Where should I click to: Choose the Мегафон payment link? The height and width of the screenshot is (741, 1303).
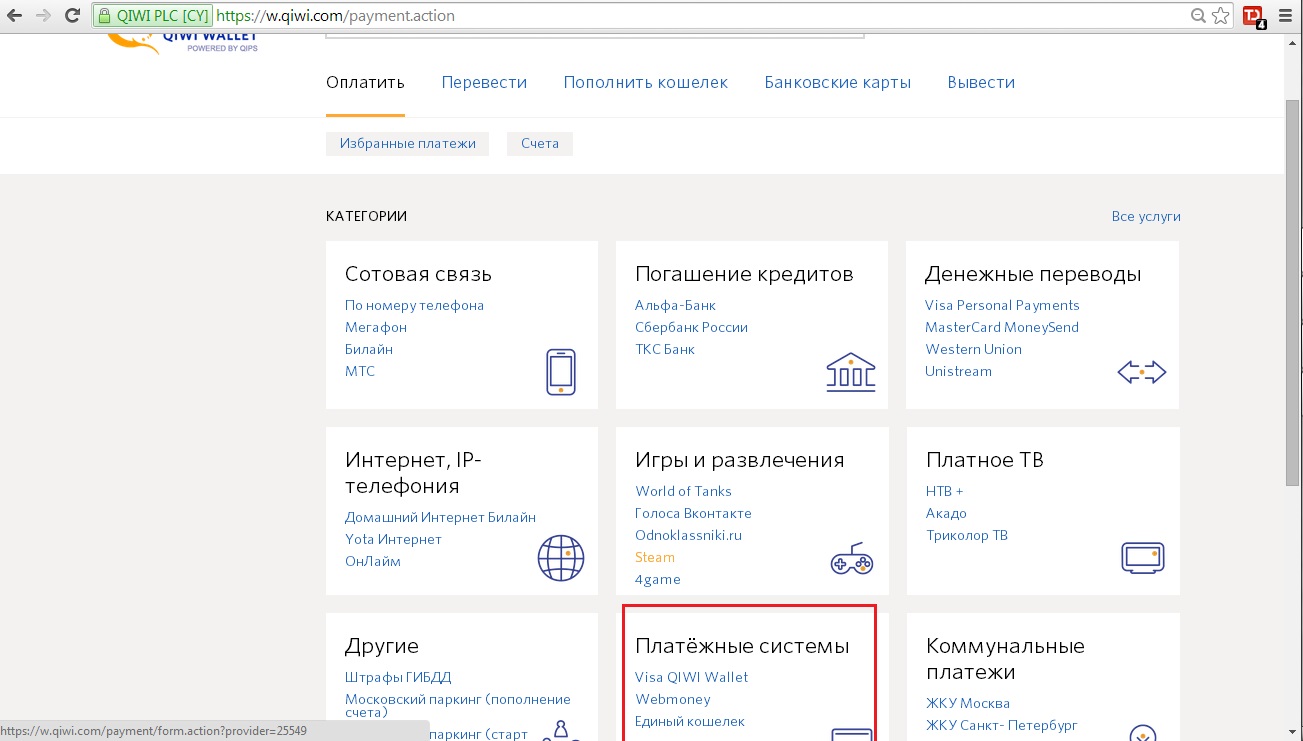(376, 327)
